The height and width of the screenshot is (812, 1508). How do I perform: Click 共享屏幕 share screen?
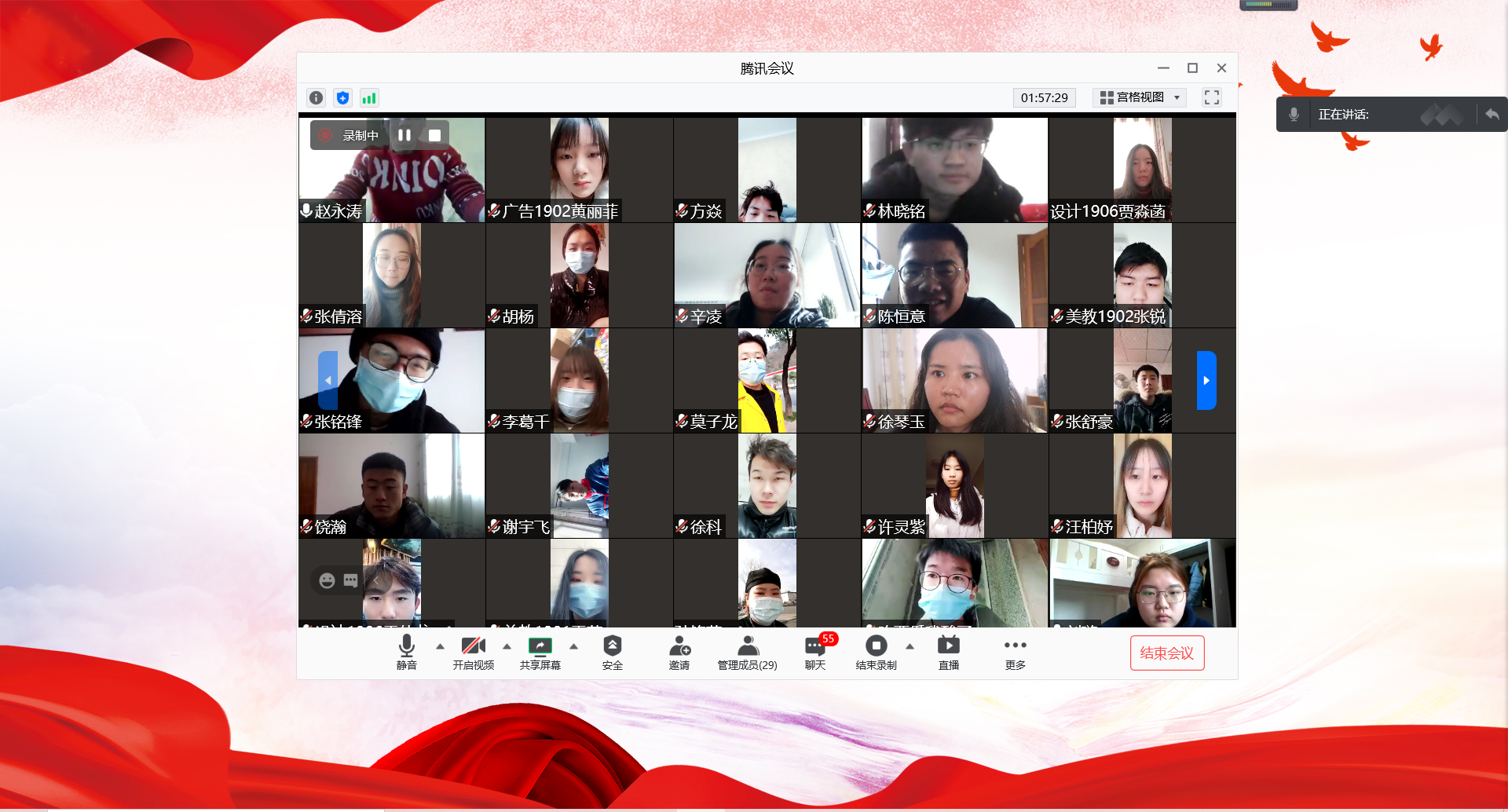coord(540,653)
